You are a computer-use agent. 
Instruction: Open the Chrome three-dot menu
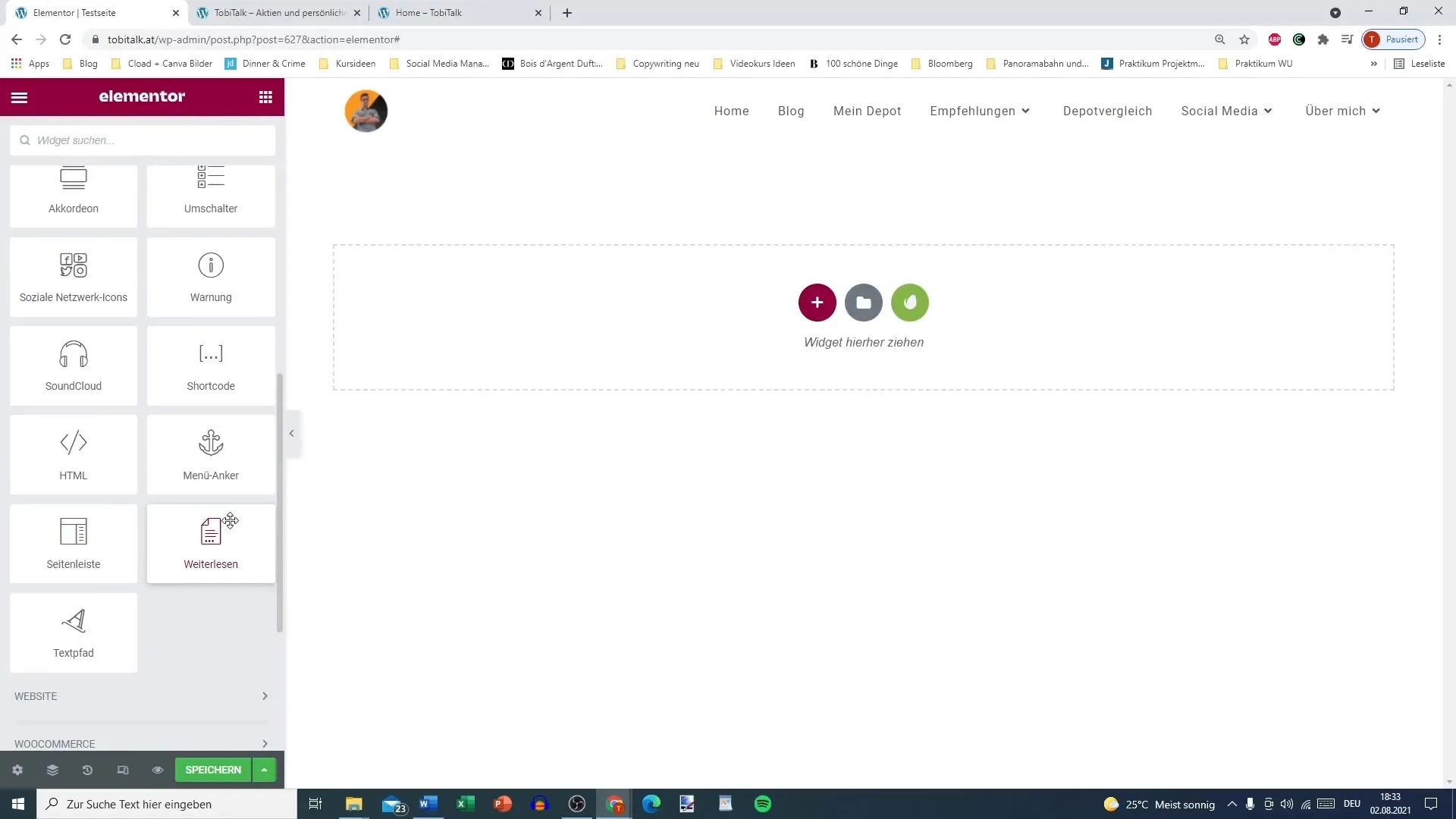click(1439, 39)
